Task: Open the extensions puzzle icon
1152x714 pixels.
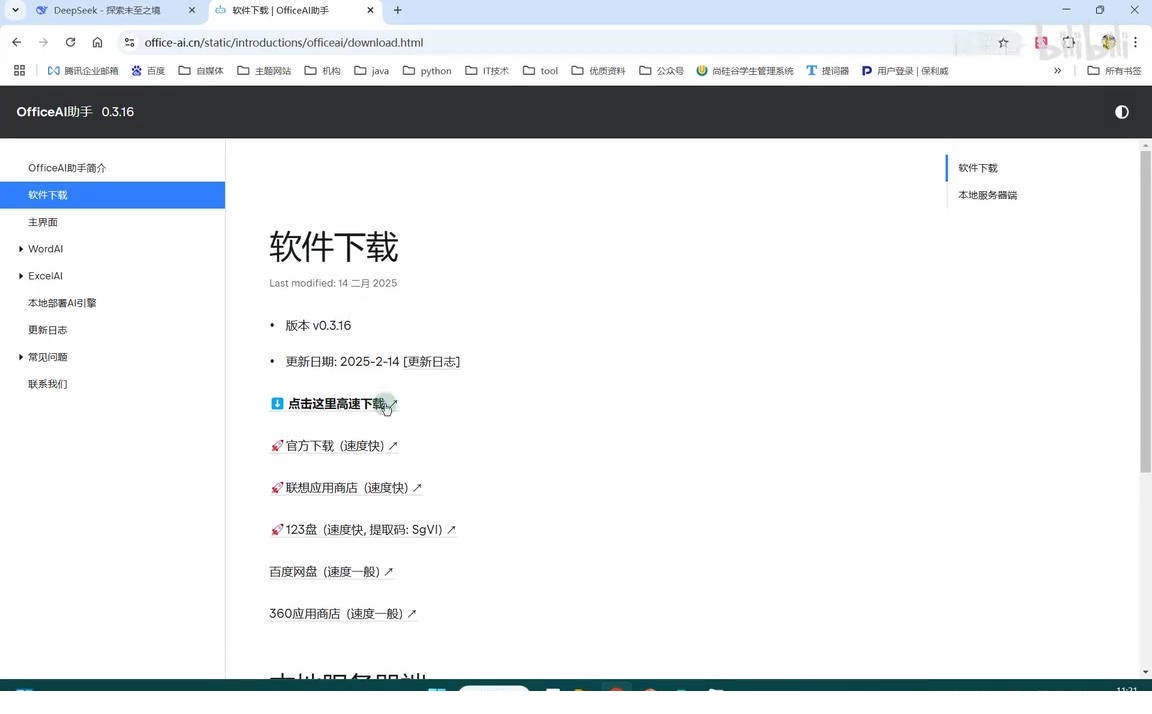Action: [x=1068, y=43]
